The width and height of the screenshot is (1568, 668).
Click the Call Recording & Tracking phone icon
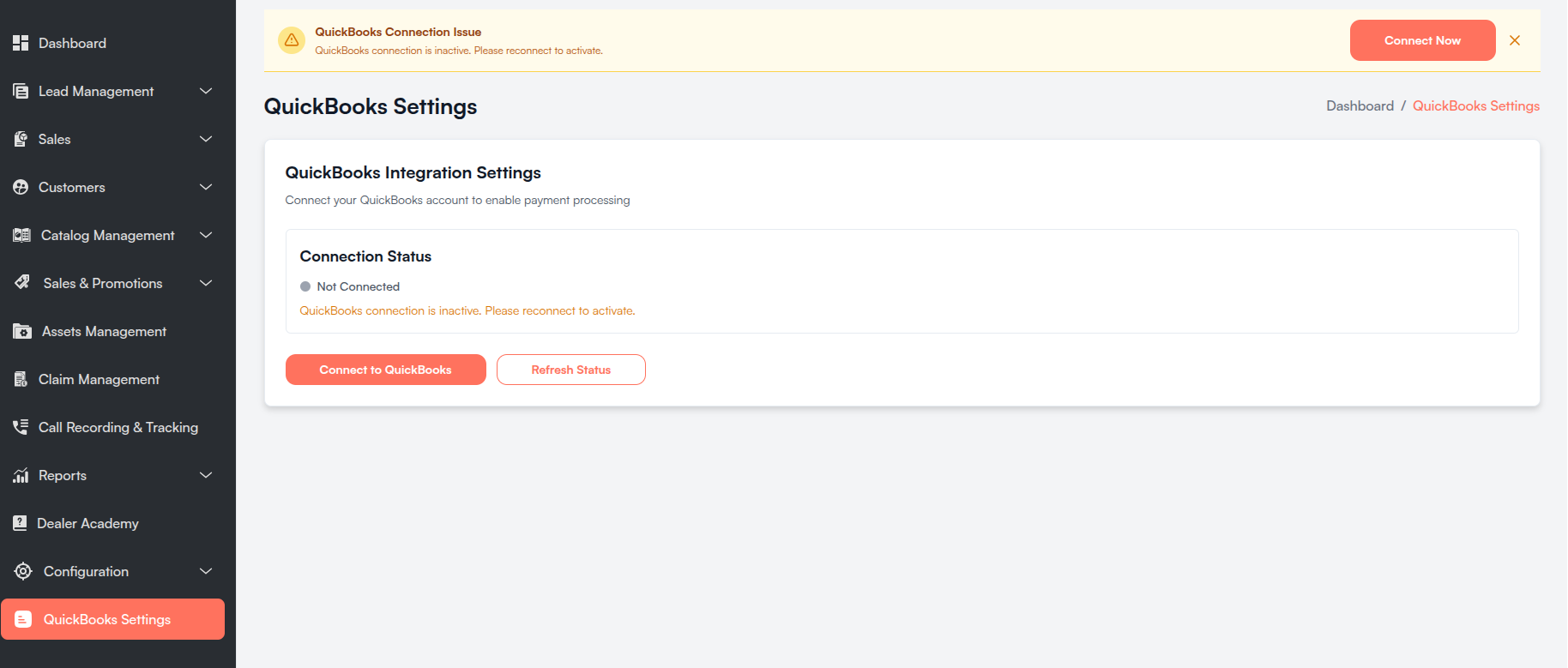pos(21,427)
